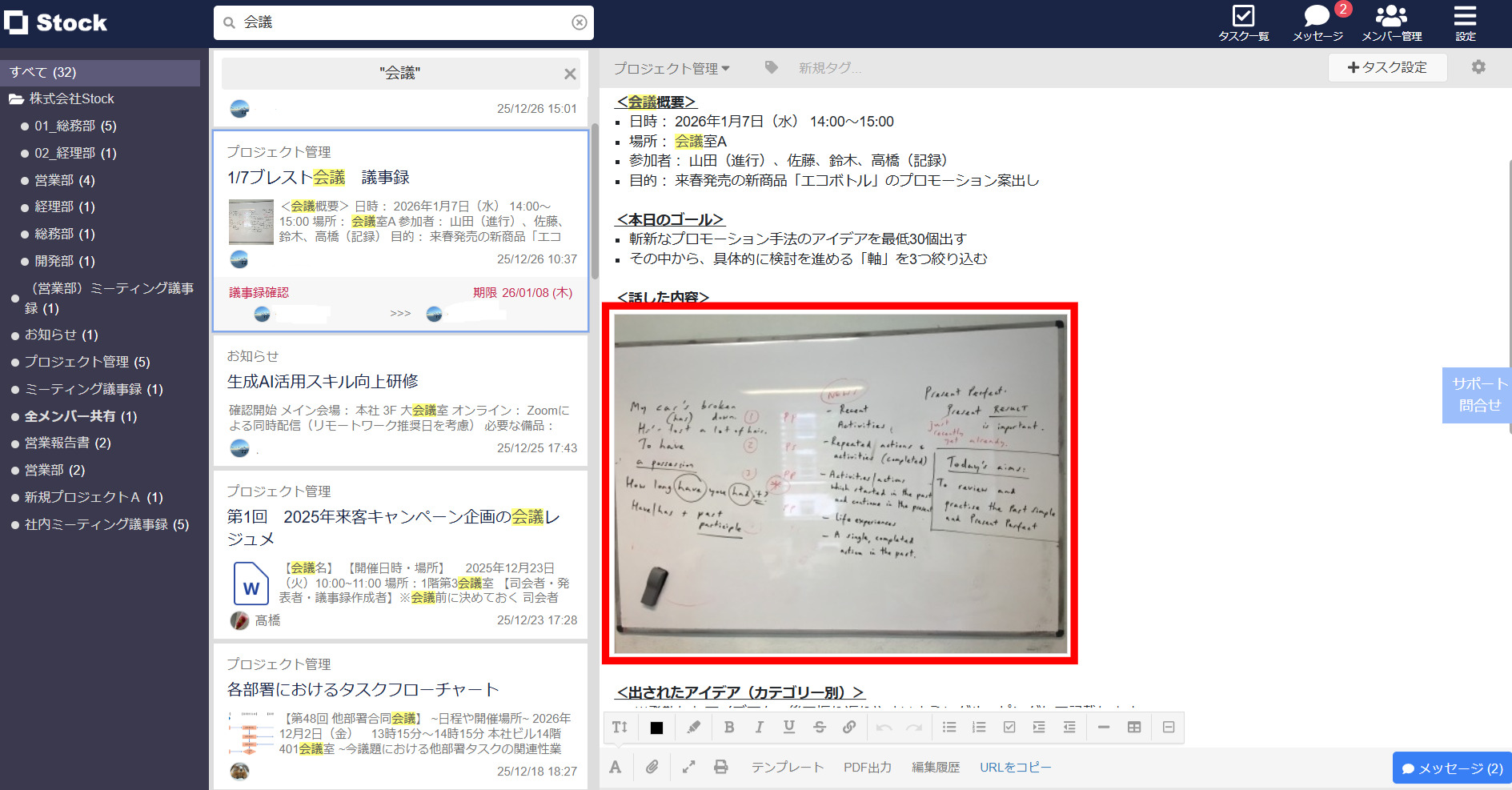This screenshot has height=790, width=1512.
Task: Insert a checkbox list item
Action: 1009,727
